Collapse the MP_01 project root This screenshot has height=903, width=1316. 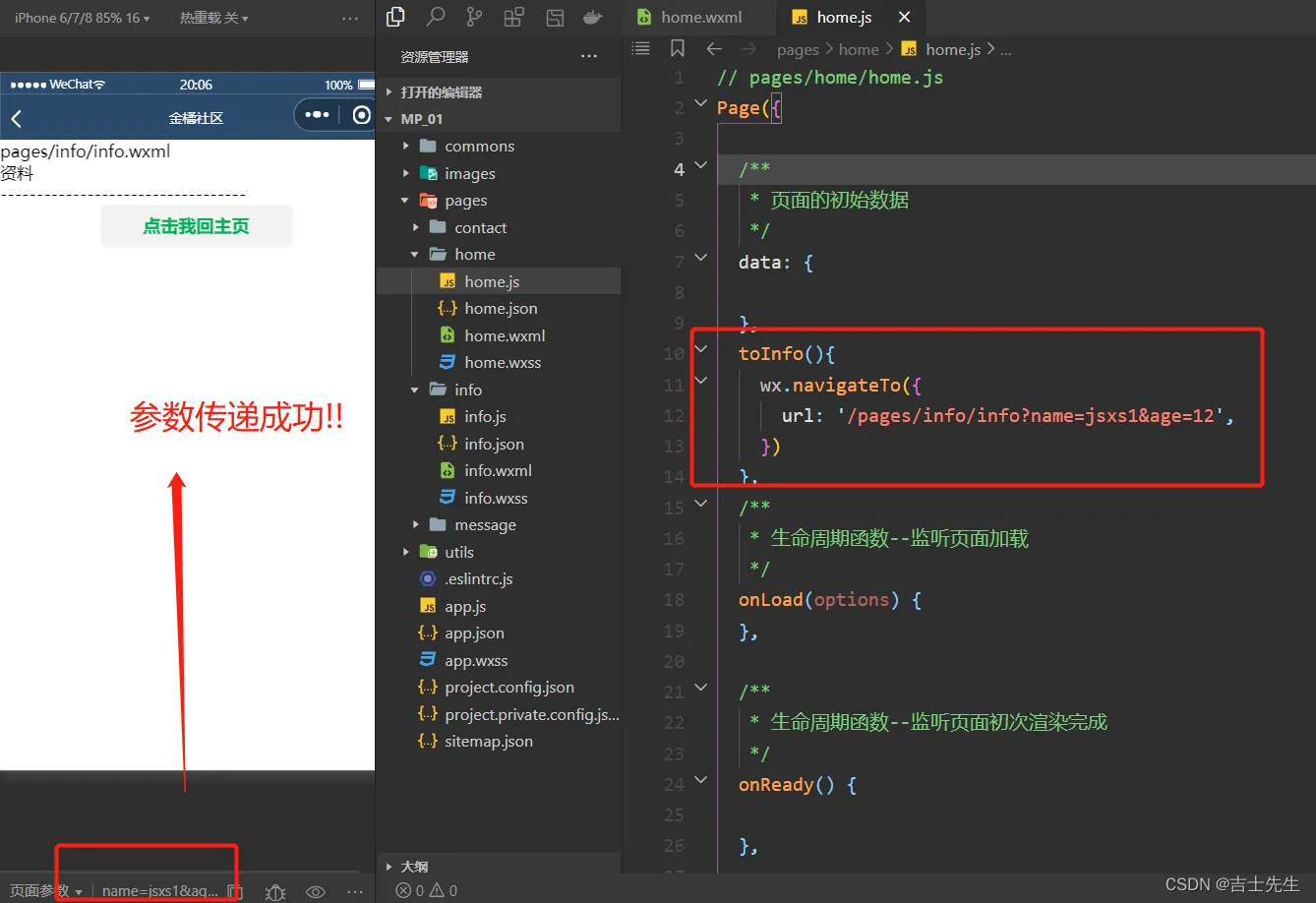pyautogui.click(x=499, y=119)
